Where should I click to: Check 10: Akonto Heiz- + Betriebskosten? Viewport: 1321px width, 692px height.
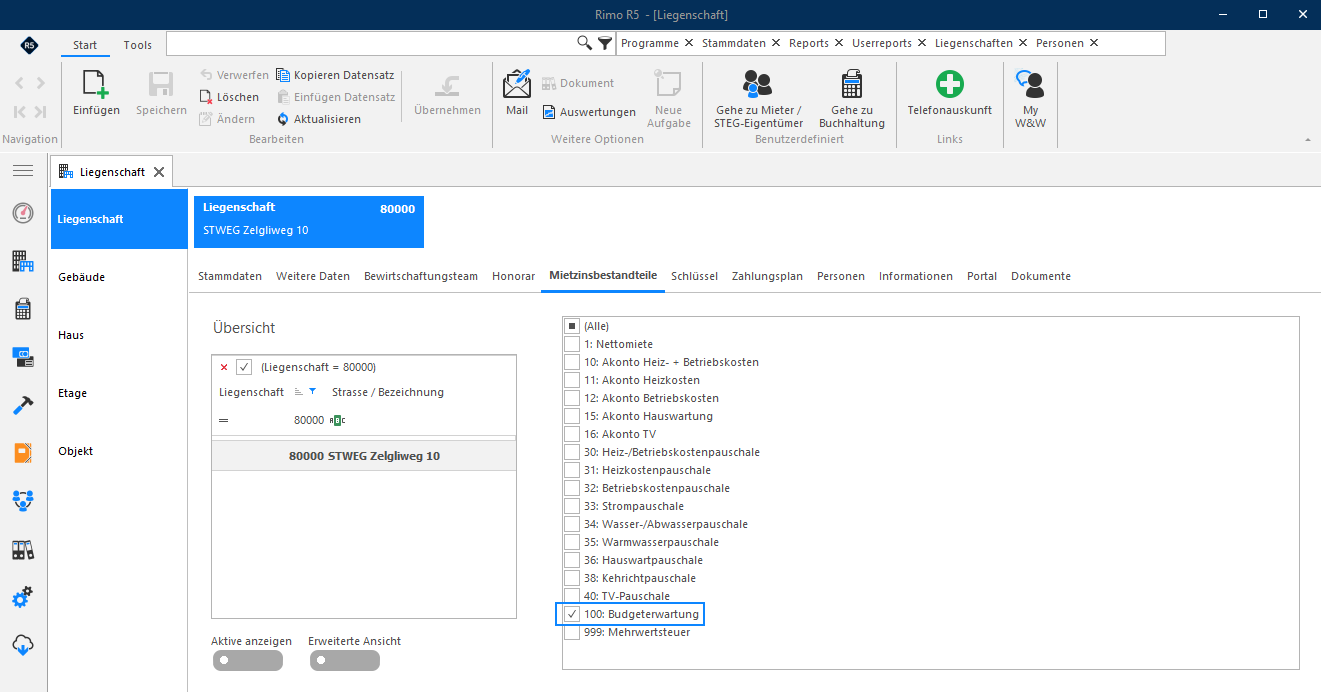[572, 362]
